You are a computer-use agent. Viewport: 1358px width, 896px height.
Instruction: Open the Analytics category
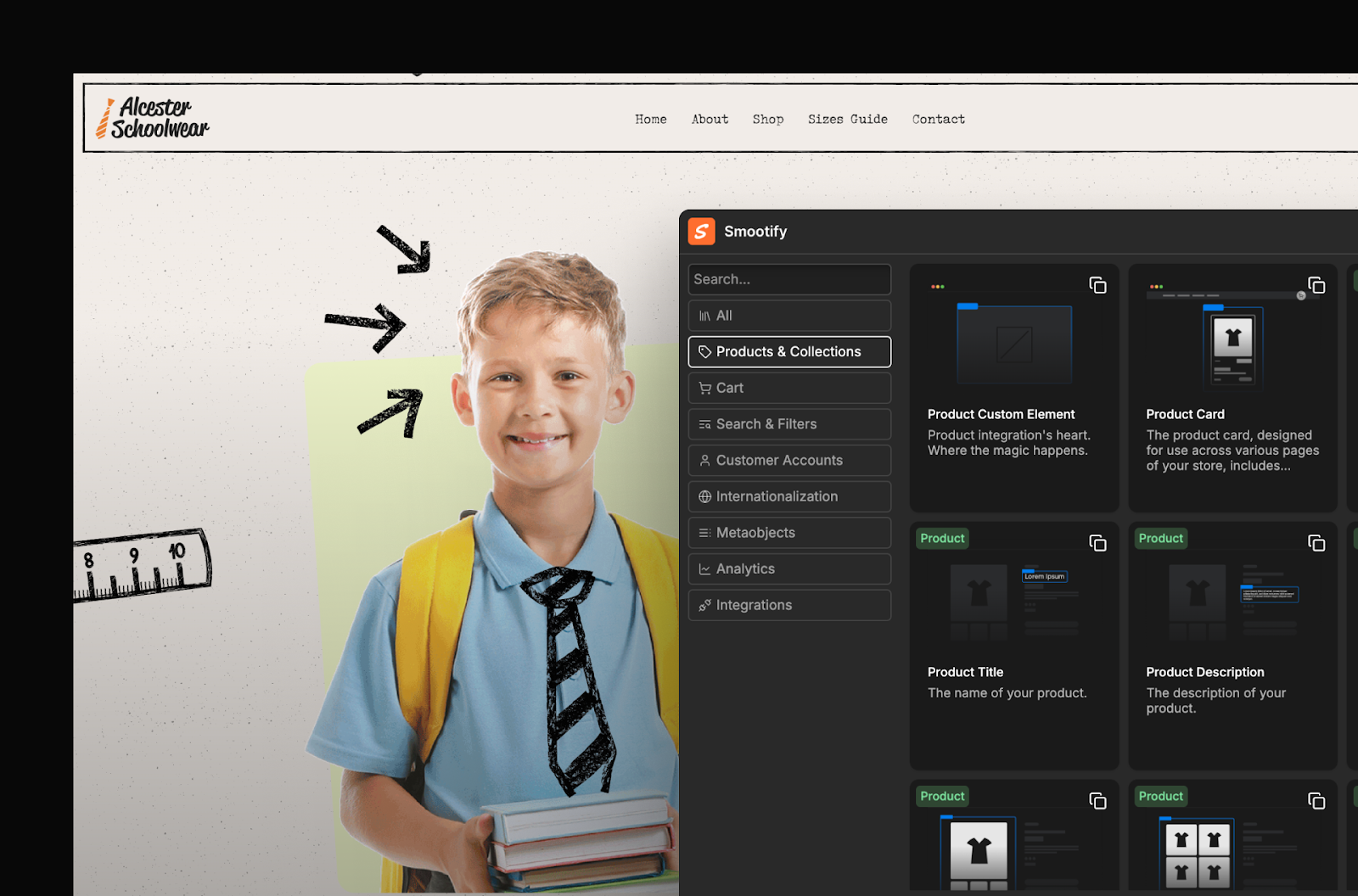coord(788,569)
